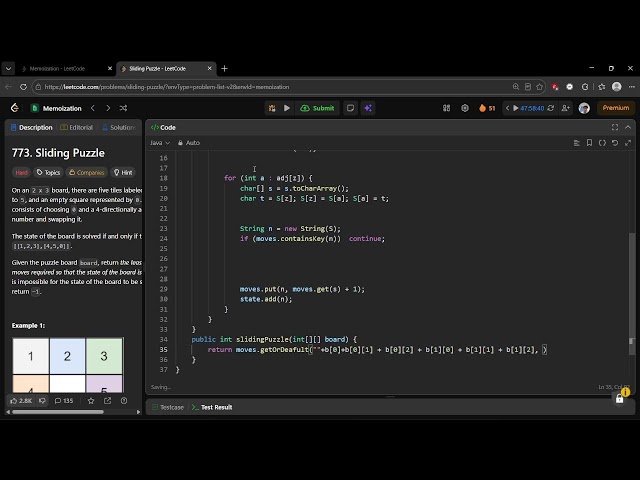Open the profile avatar menu

[x=584, y=108]
